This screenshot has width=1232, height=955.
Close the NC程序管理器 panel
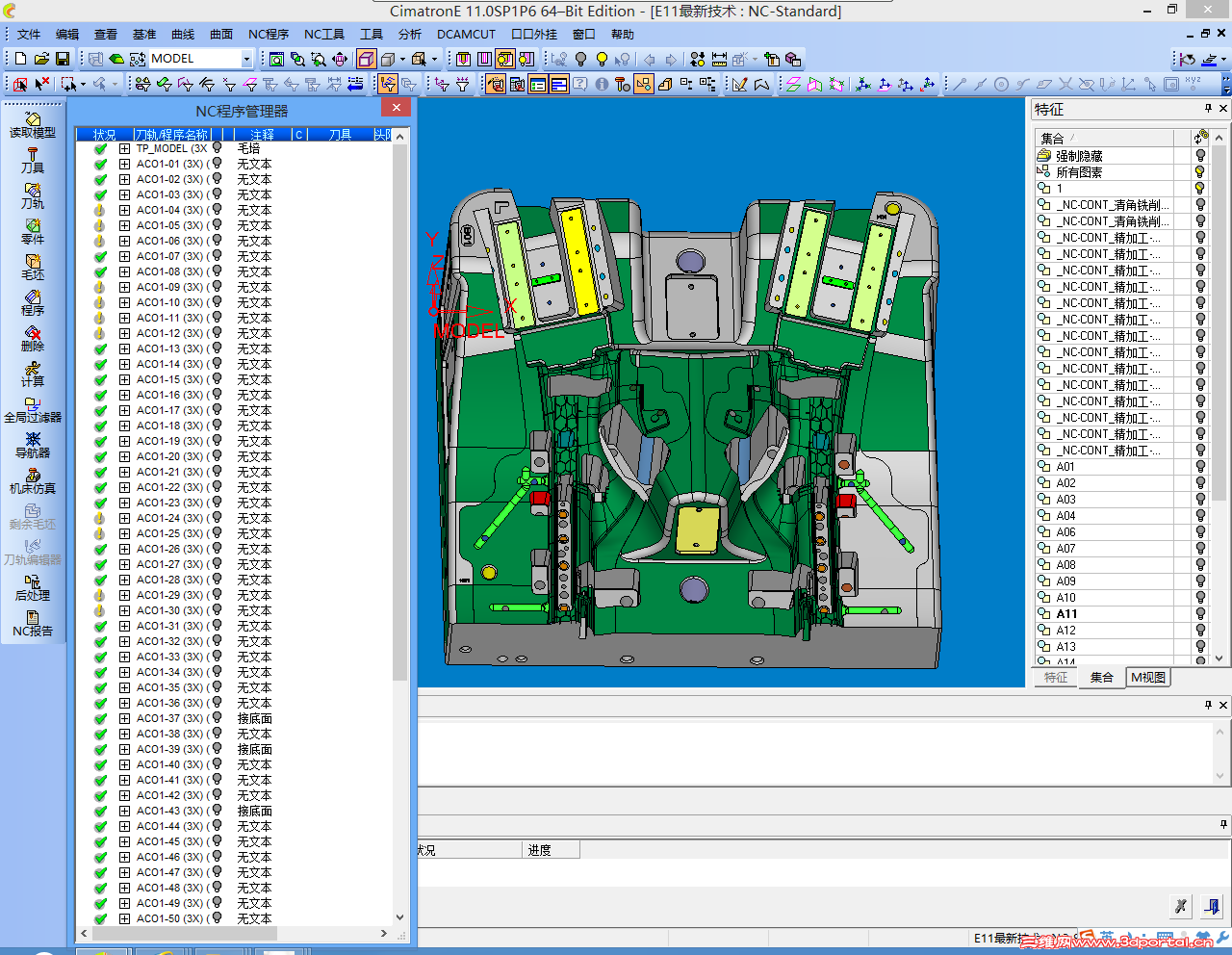tap(396, 107)
